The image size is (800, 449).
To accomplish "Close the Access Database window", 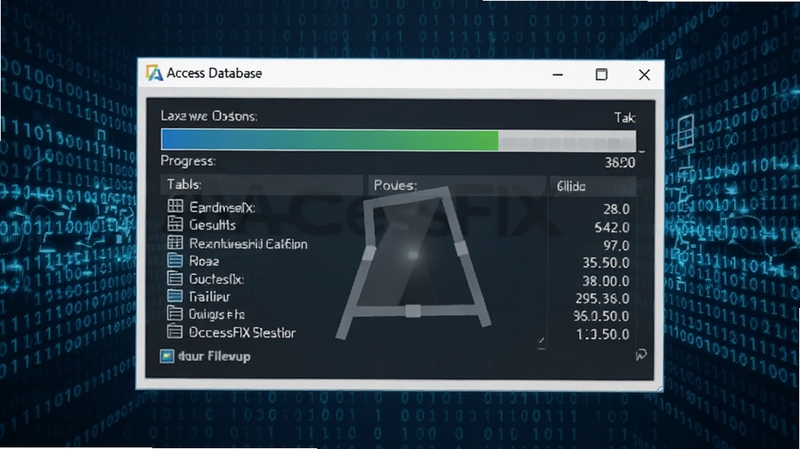I will coord(644,74).
